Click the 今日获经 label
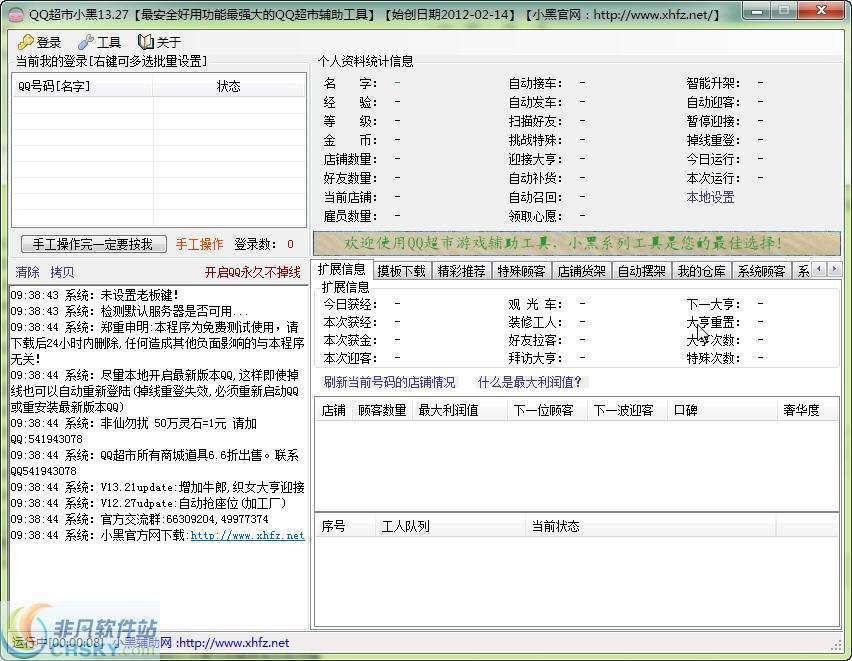The width and height of the screenshot is (852, 661). 350,304
